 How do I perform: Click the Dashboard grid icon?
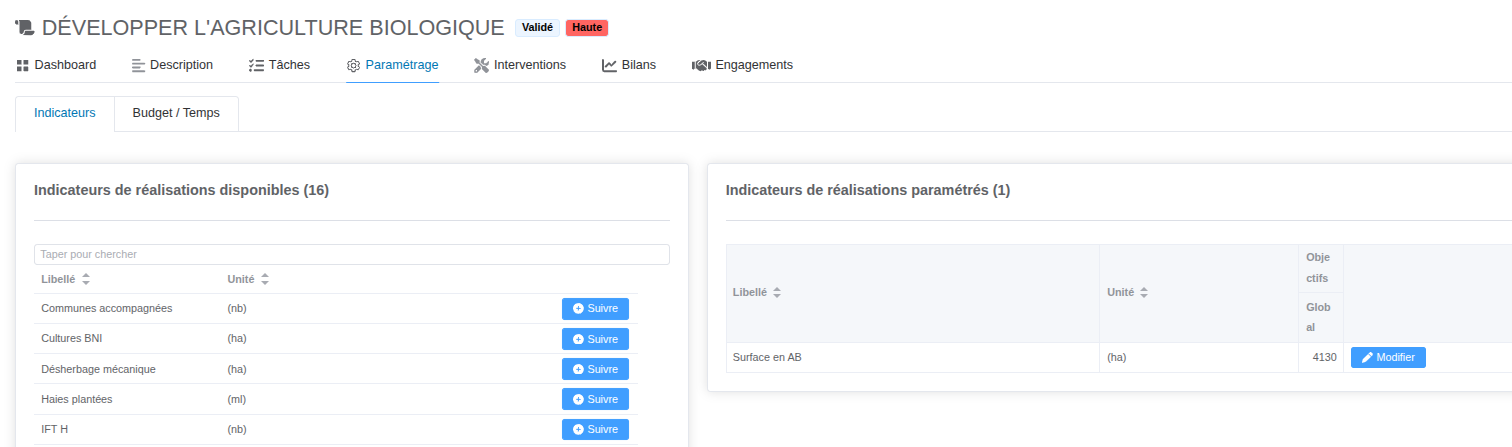pos(23,65)
